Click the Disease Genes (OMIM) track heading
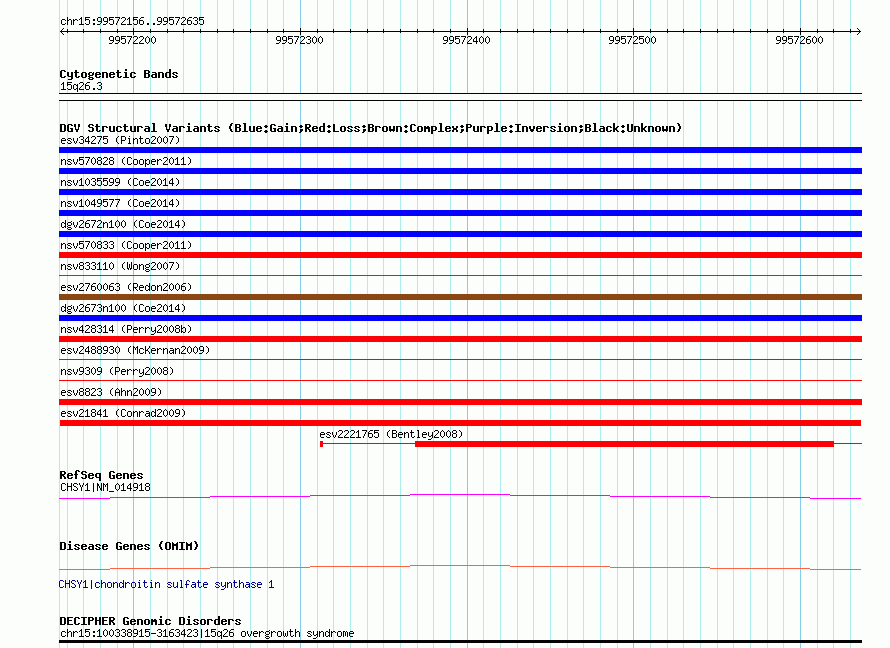This screenshot has height=648, width=890. [129, 546]
